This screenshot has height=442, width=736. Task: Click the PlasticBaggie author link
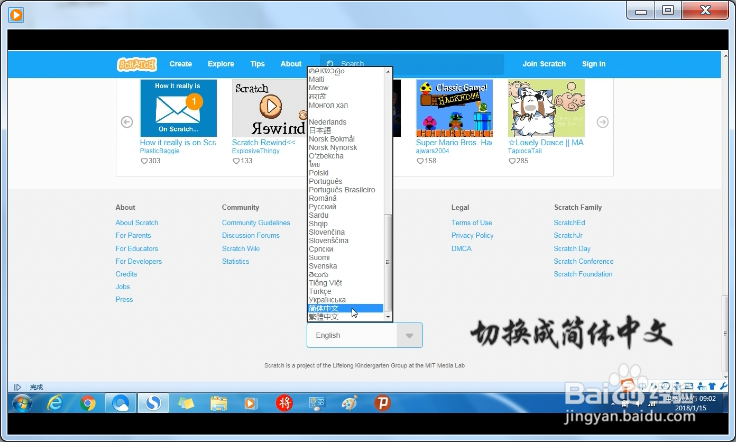(x=160, y=151)
